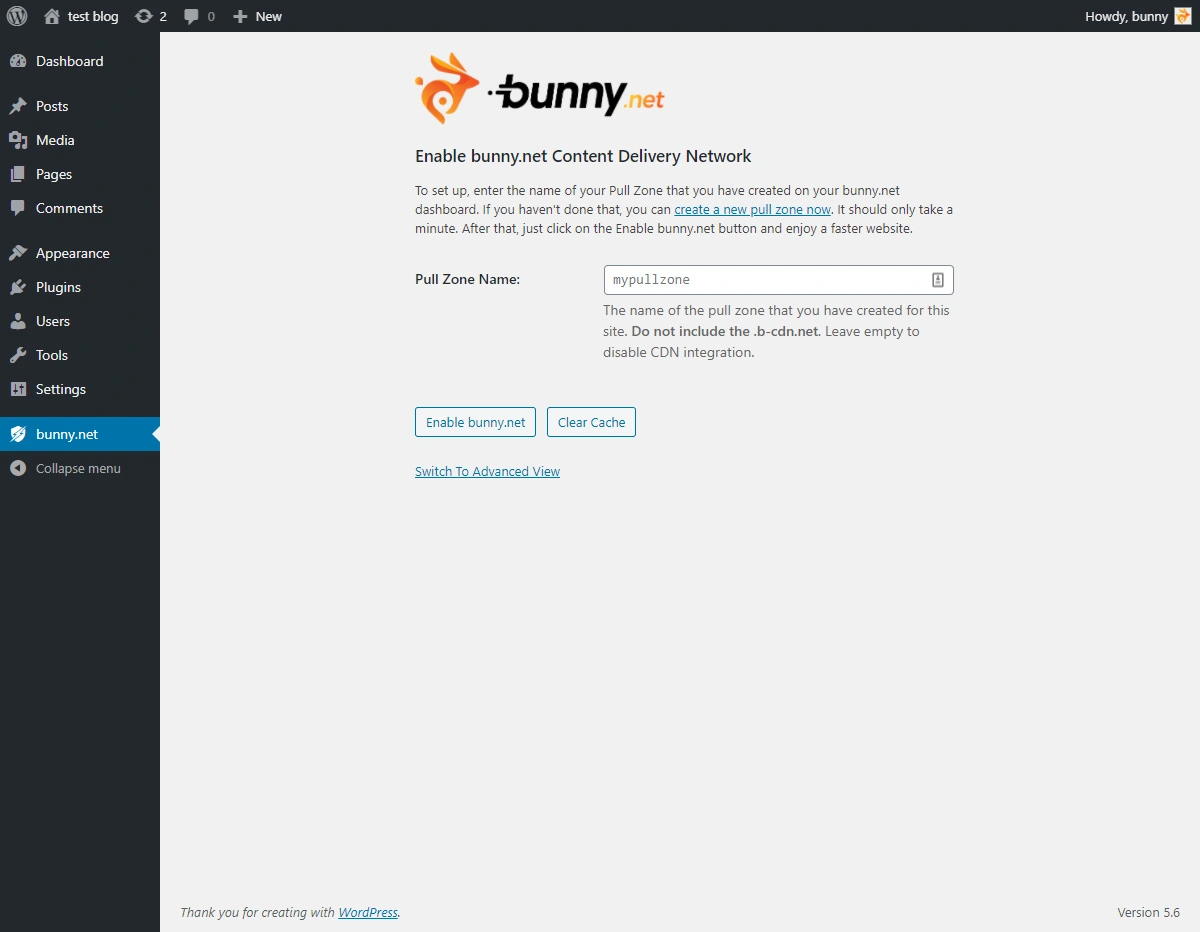This screenshot has height=932, width=1200.
Task: Click the bunny.net sidebar menu icon
Action: [x=18, y=434]
